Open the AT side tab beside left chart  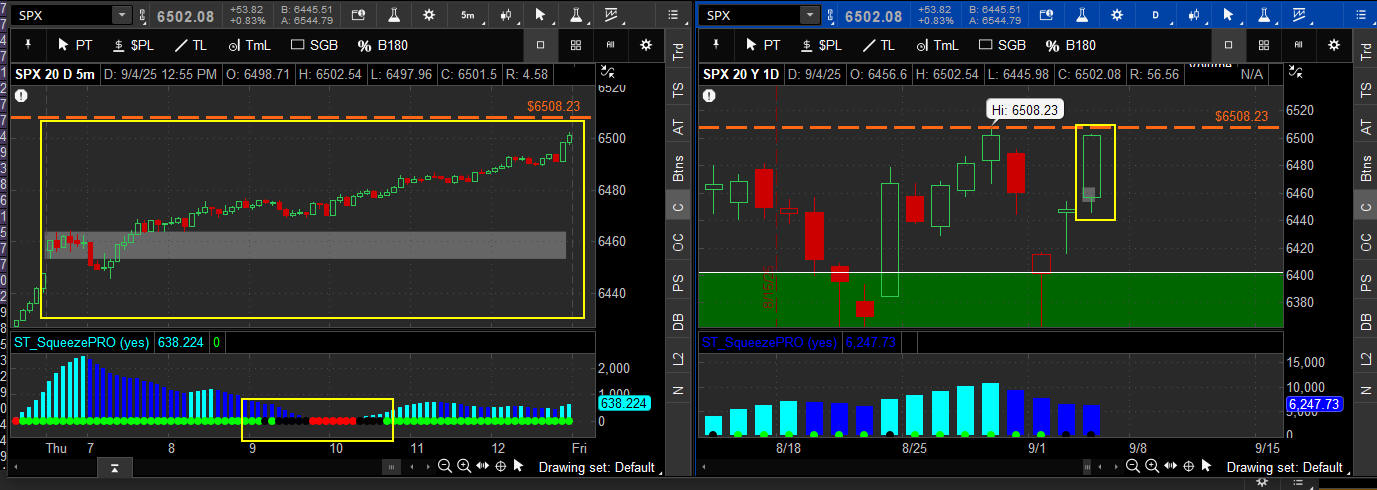pyautogui.click(x=678, y=127)
